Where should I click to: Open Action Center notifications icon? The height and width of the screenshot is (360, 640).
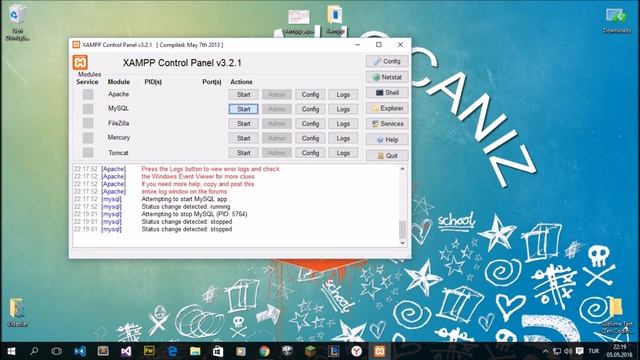[x=580, y=351]
